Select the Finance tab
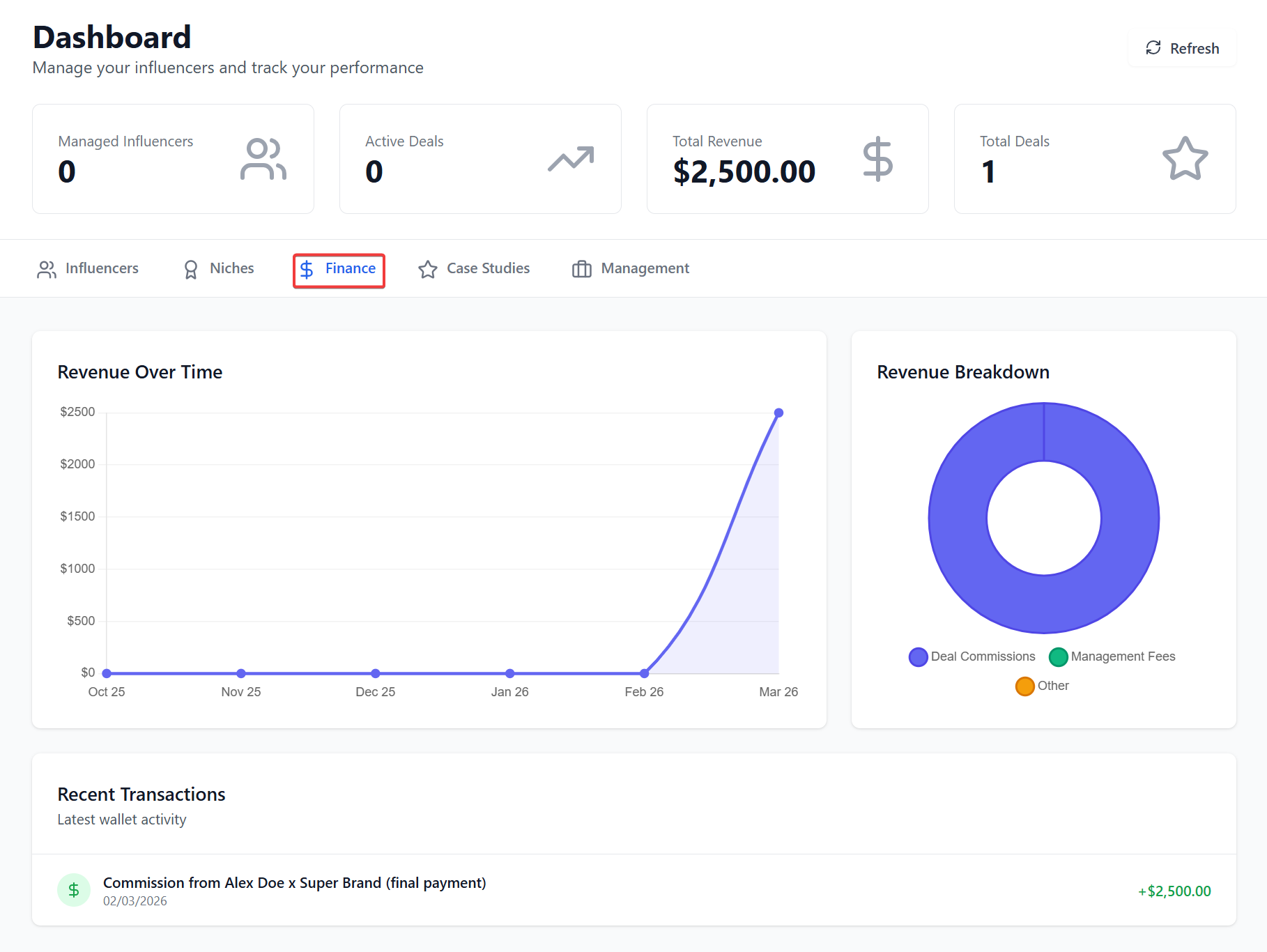The height and width of the screenshot is (952, 1267). (x=339, y=270)
